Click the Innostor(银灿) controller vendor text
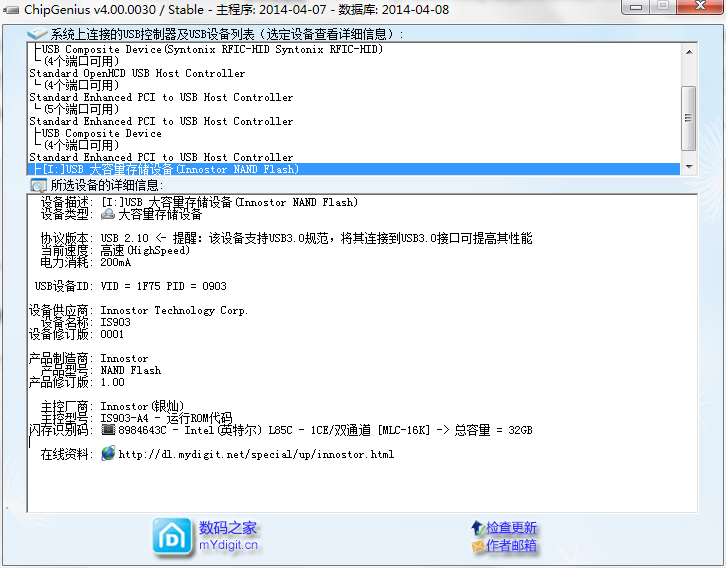The width and height of the screenshot is (726, 568). (142, 406)
